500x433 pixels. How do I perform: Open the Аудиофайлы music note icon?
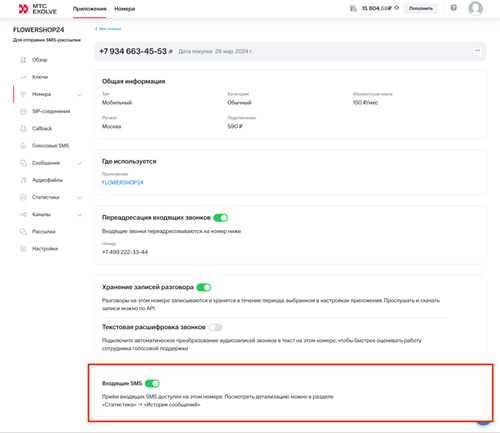pyautogui.click(x=23, y=180)
